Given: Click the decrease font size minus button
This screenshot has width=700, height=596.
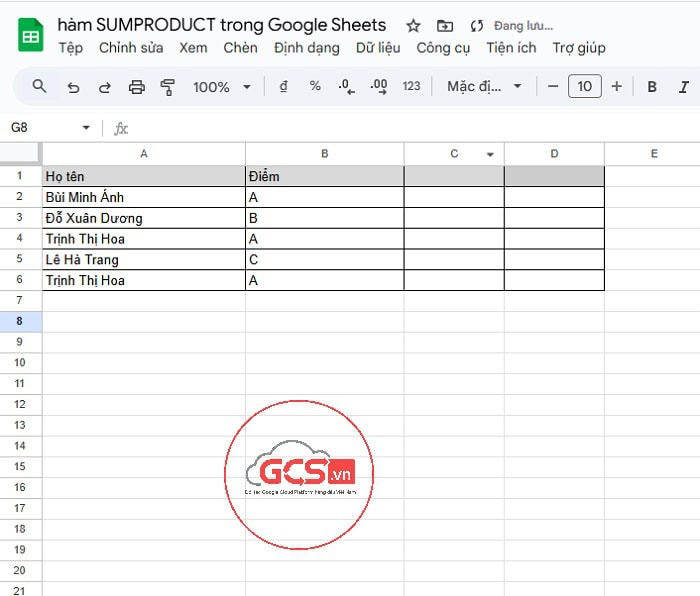Looking at the screenshot, I should click(x=553, y=87).
